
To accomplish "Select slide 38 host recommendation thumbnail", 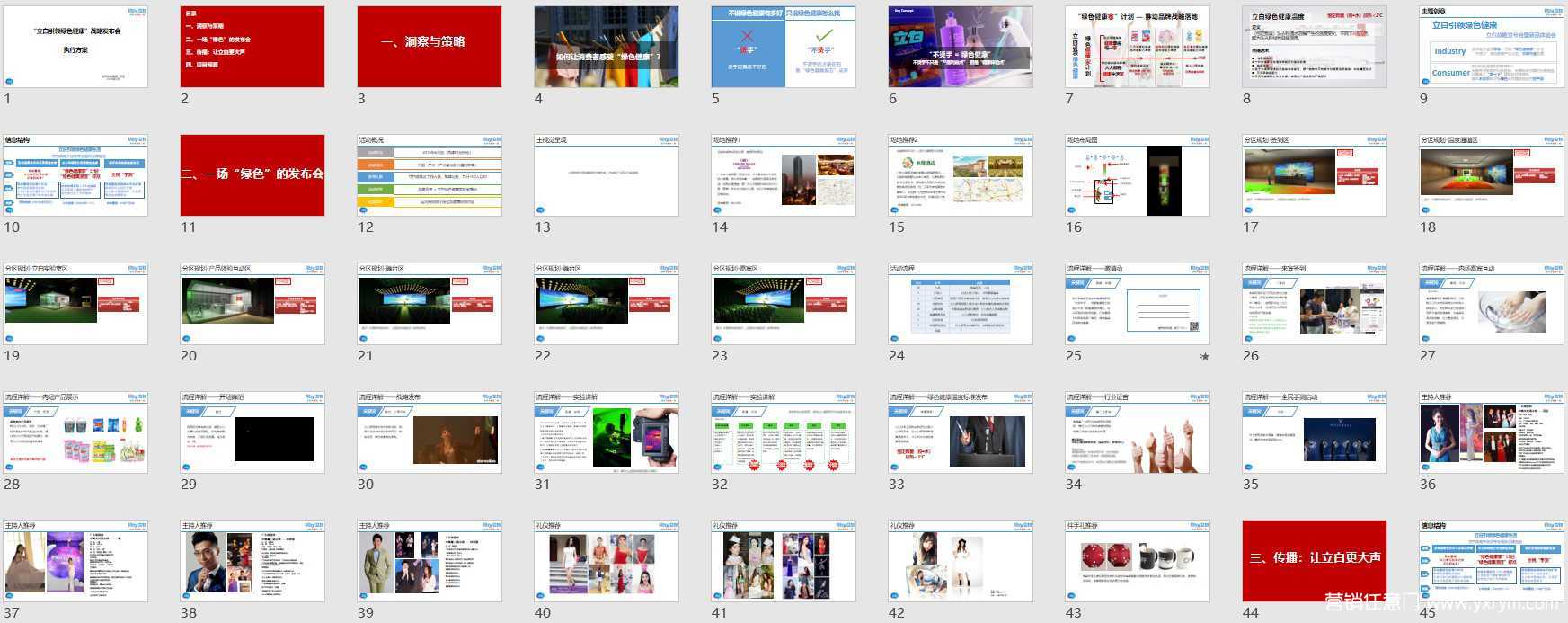I will (252, 561).
